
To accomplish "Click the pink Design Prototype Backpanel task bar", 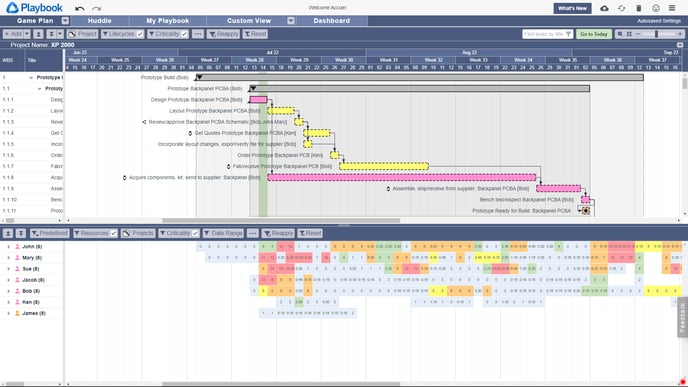I will coord(258,100).
